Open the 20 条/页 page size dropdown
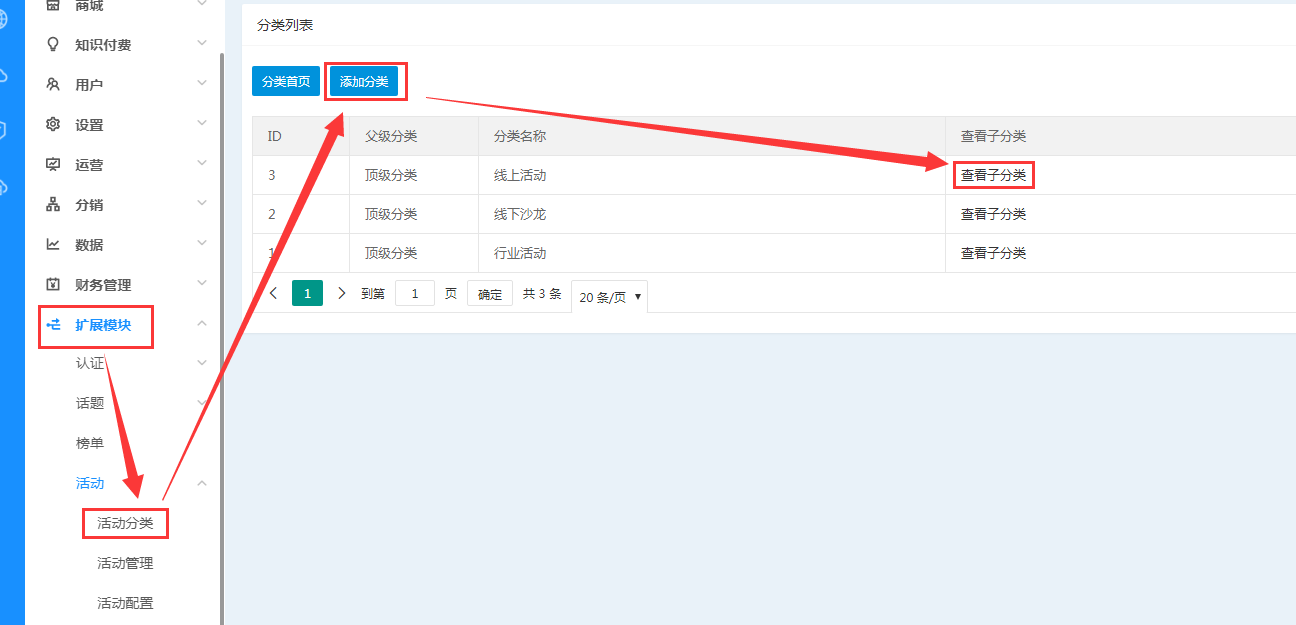 (610, 297)
